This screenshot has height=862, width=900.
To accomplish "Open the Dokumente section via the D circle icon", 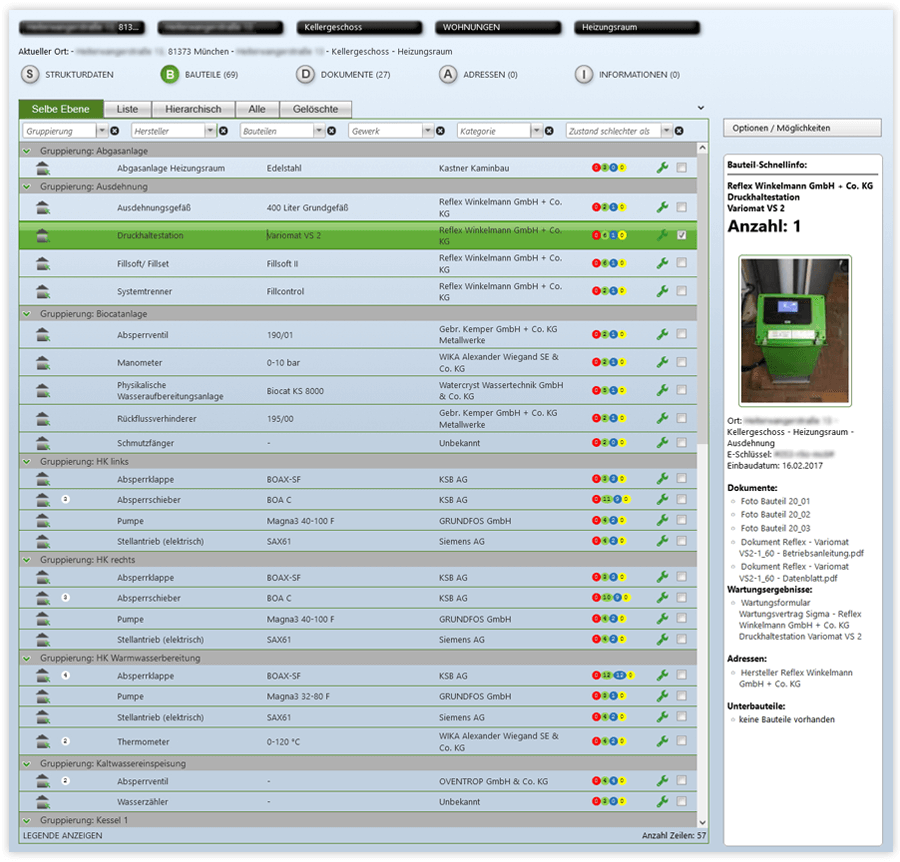I will point(305,74).
